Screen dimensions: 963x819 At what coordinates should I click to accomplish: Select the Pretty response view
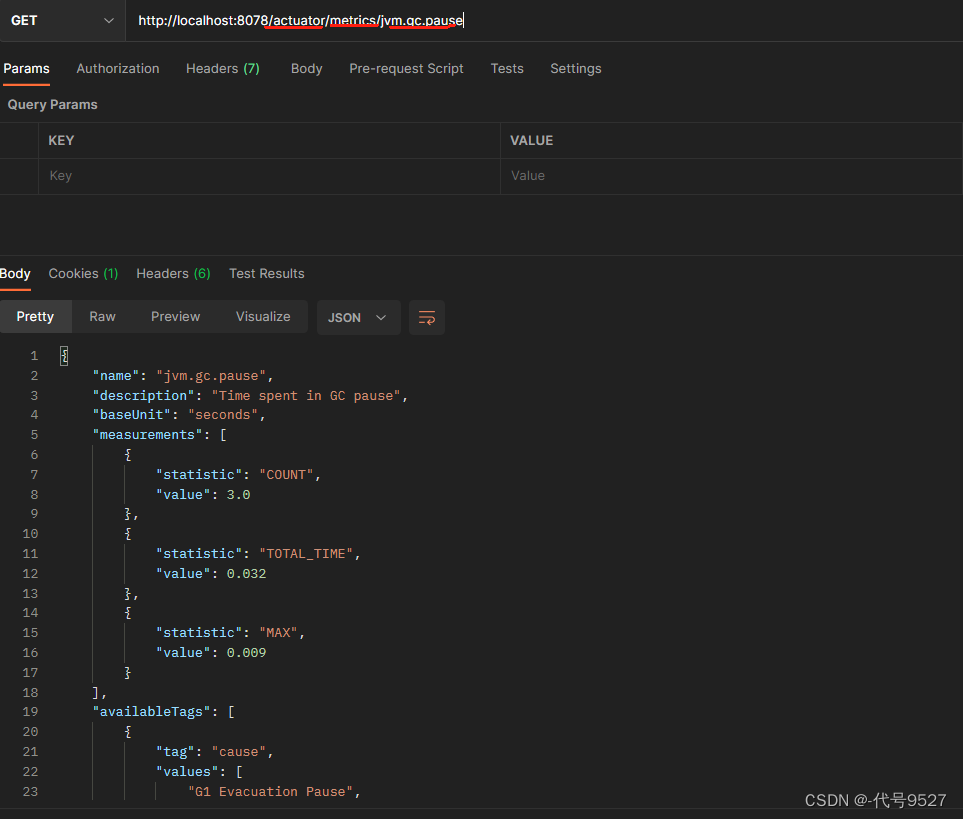35,317
